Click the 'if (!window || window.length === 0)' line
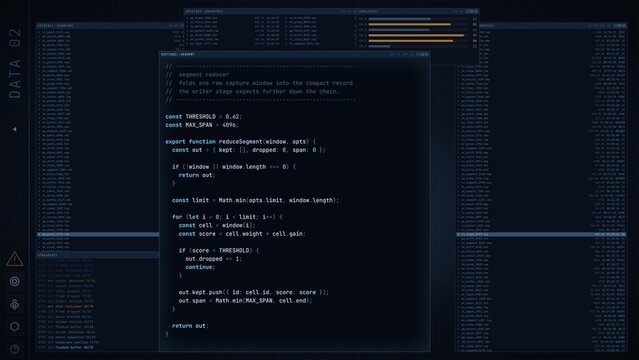Screen dimensions: 639x360 coord(234,167)
